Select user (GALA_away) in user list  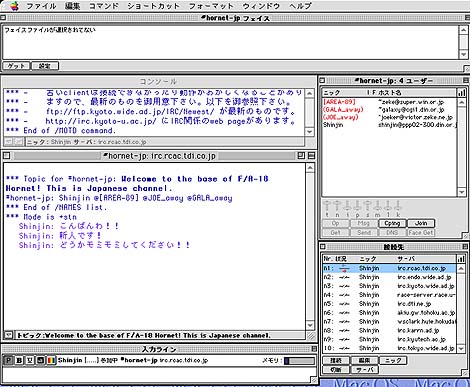click(x=389, y=109)
